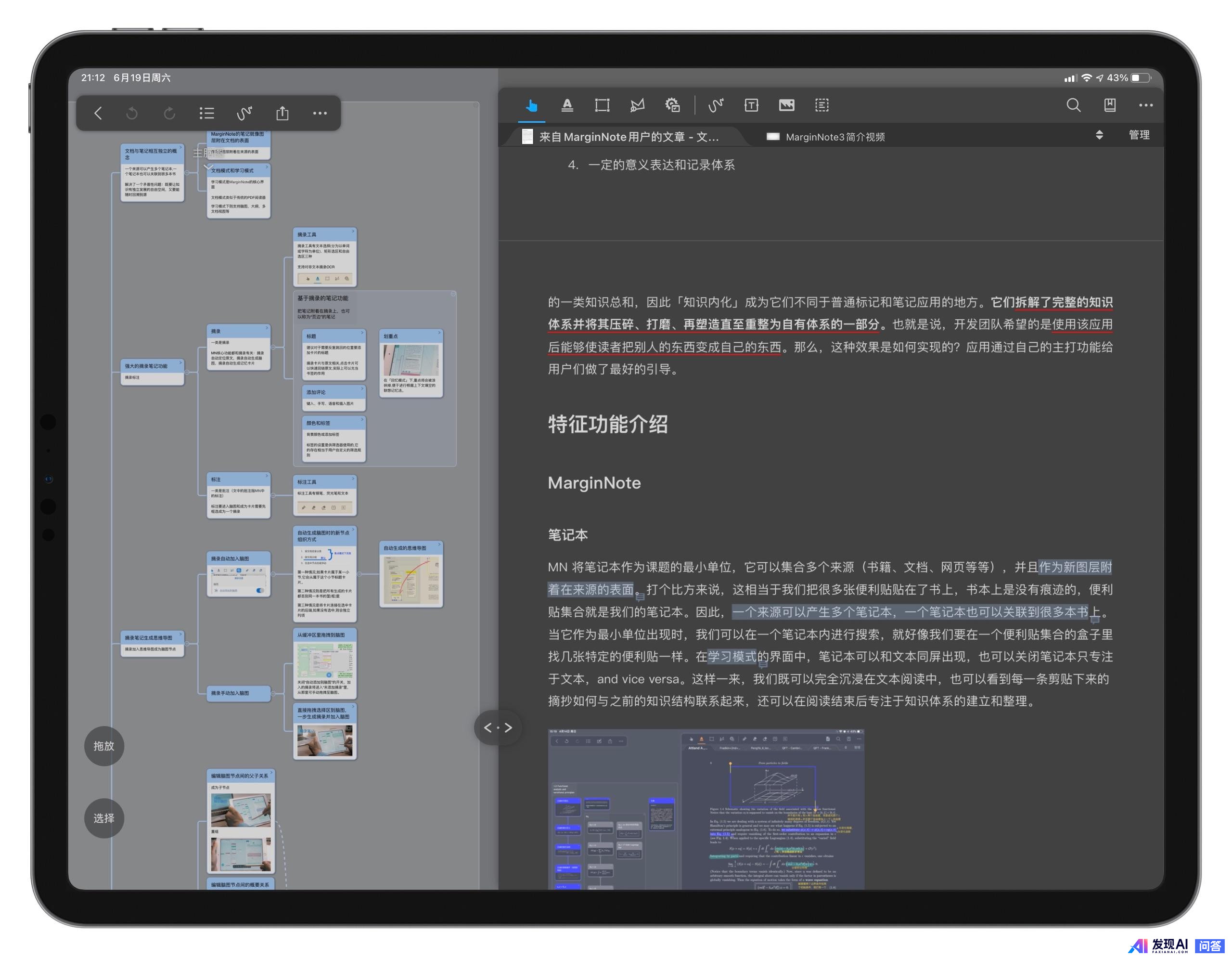The width and height of the screenshot is (1232, 958).
Task: Open document toolbar more options (three dots)
Action: pos(1146,105)
